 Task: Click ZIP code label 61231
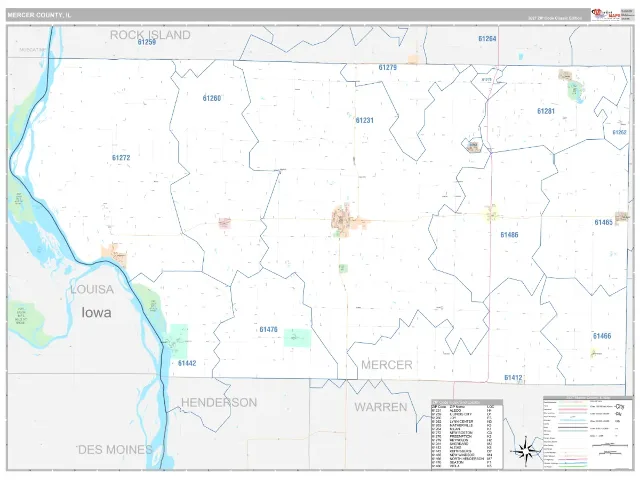364,120
